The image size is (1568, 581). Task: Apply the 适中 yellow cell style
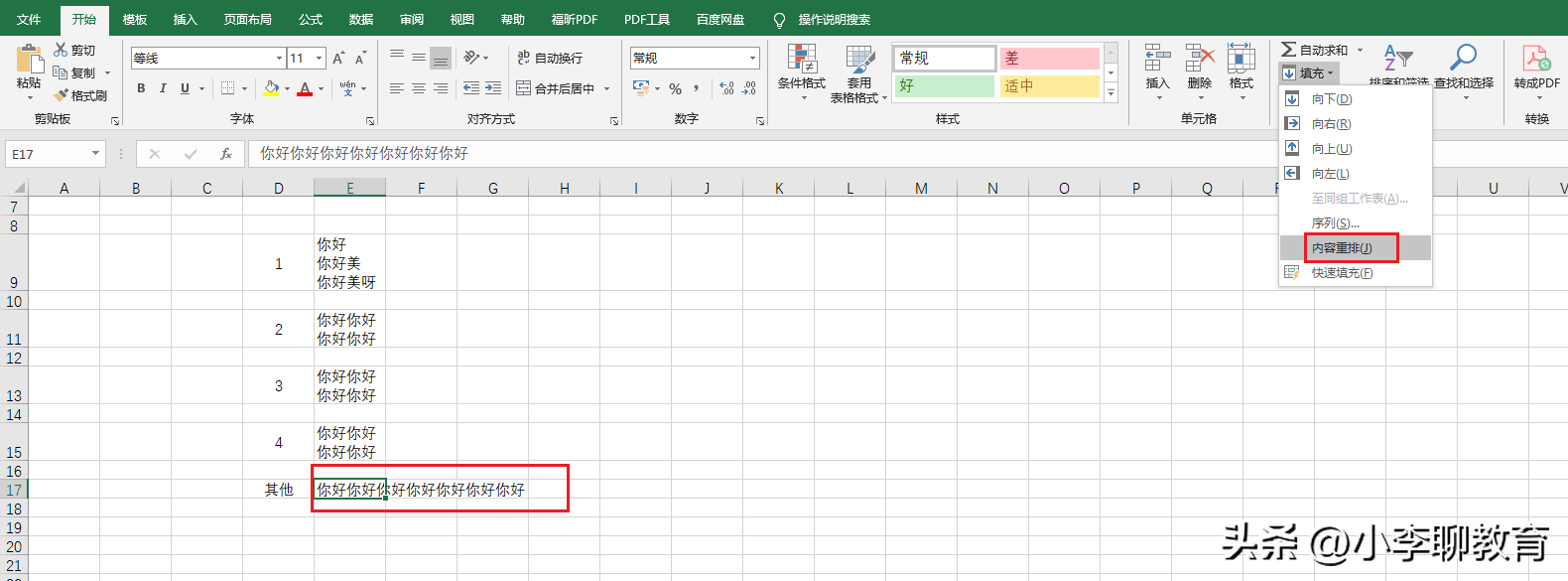click(1050, 86)
